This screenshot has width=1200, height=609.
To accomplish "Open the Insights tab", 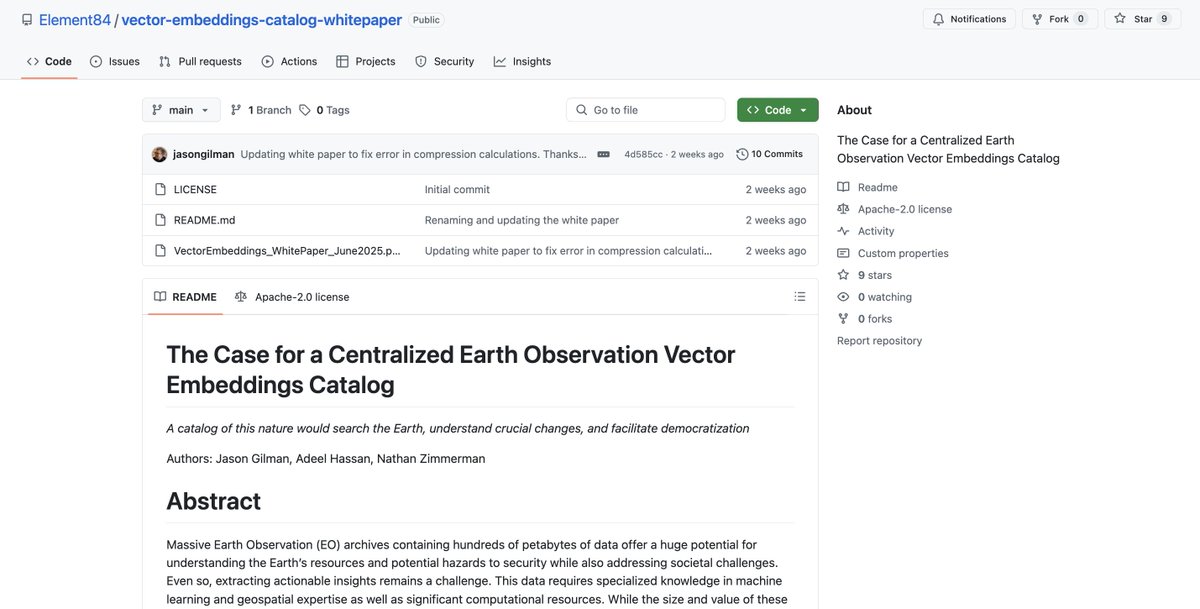I will click(522, 61).
